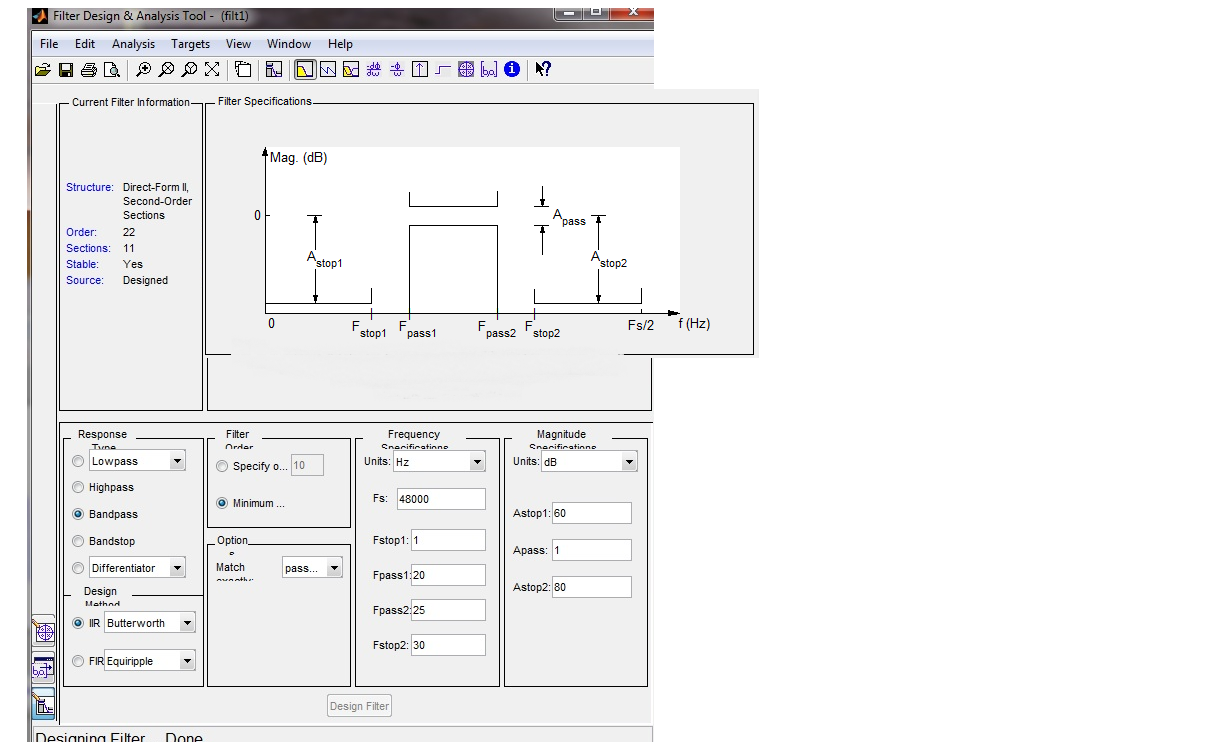The width and height of the screenshot is (1216, 742).
Task: Click the Print Preview toolbar icon
Action: click(112, 69)
